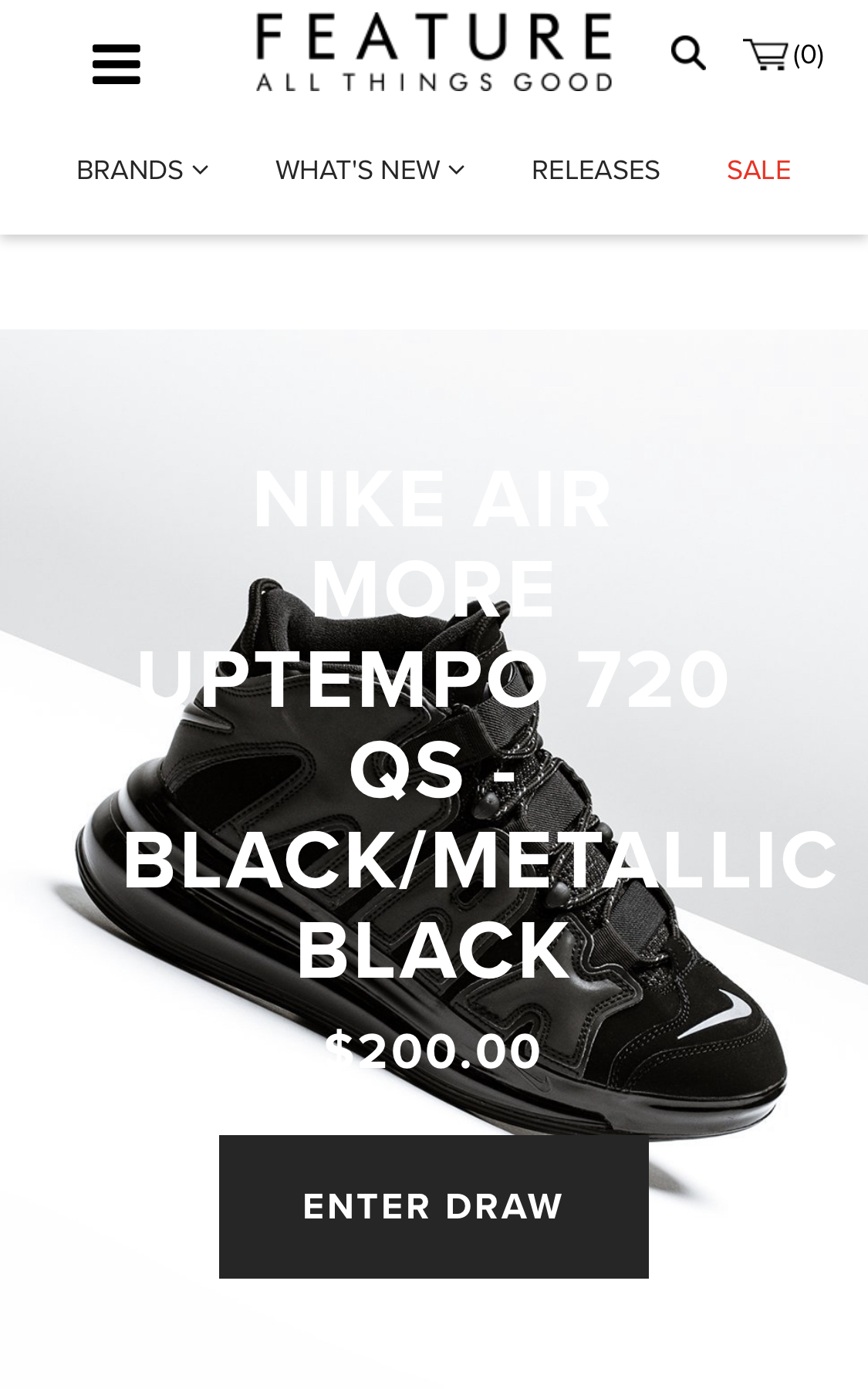The image size is (868, 1389).
Task: Expand the WHAT'S NEW dropdown chevron
Action: click(457, 170)
